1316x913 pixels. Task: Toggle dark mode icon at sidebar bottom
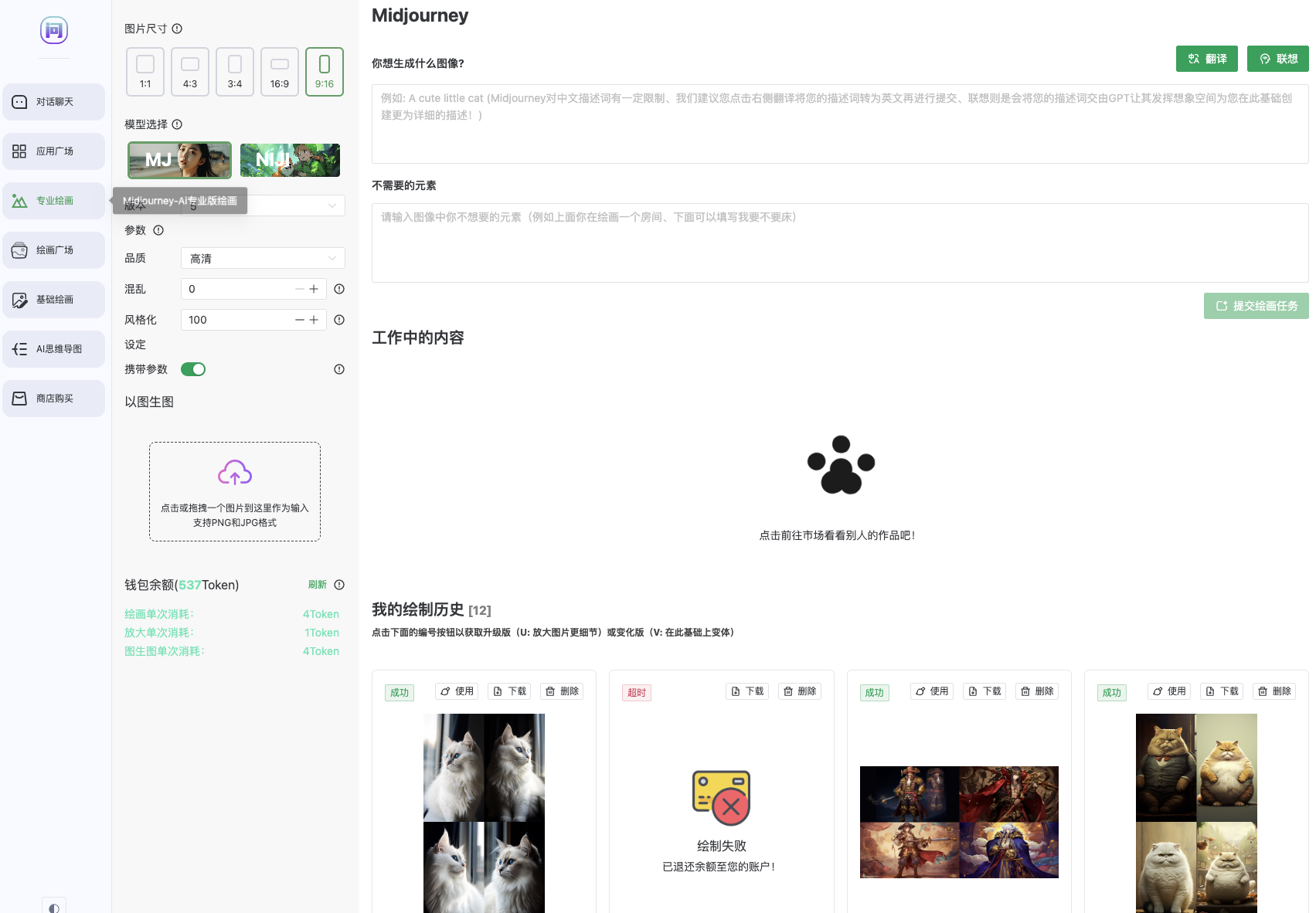tap(54, 907)
